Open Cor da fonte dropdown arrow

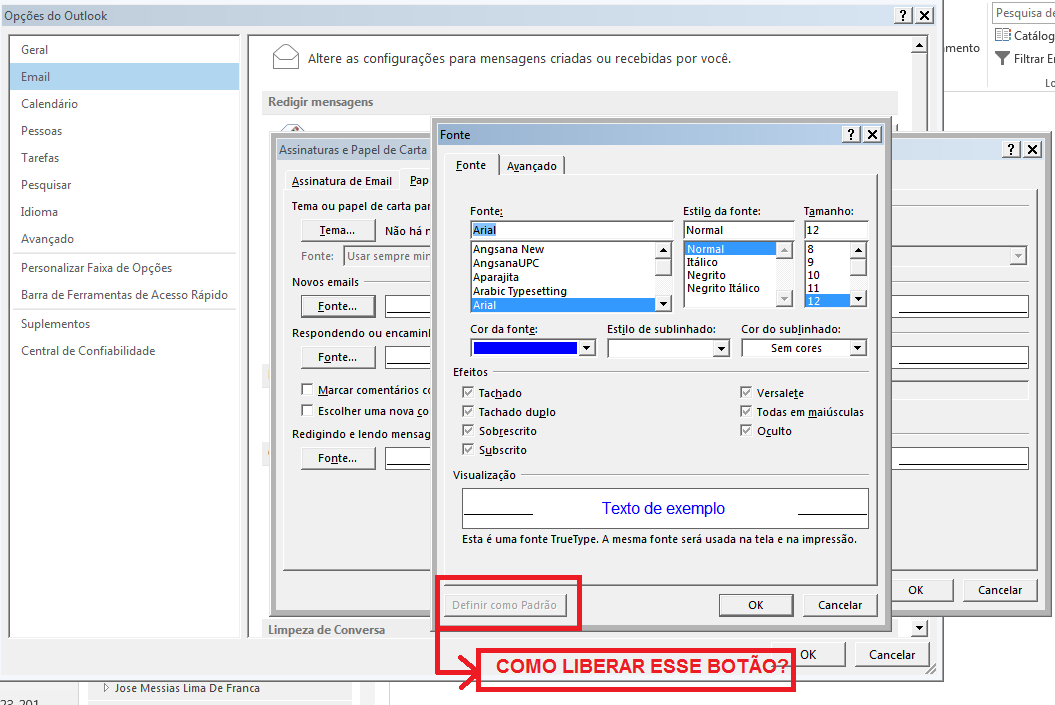[x=587, y=348]
